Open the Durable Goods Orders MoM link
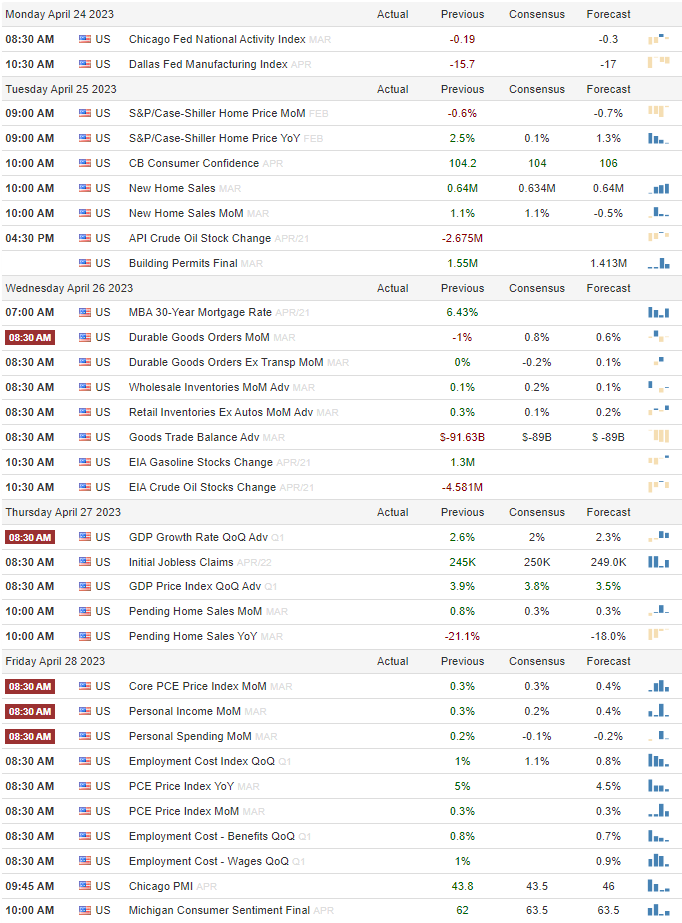Image resolution: width=682 pixels, height=923 pixels. click(199, 337)
